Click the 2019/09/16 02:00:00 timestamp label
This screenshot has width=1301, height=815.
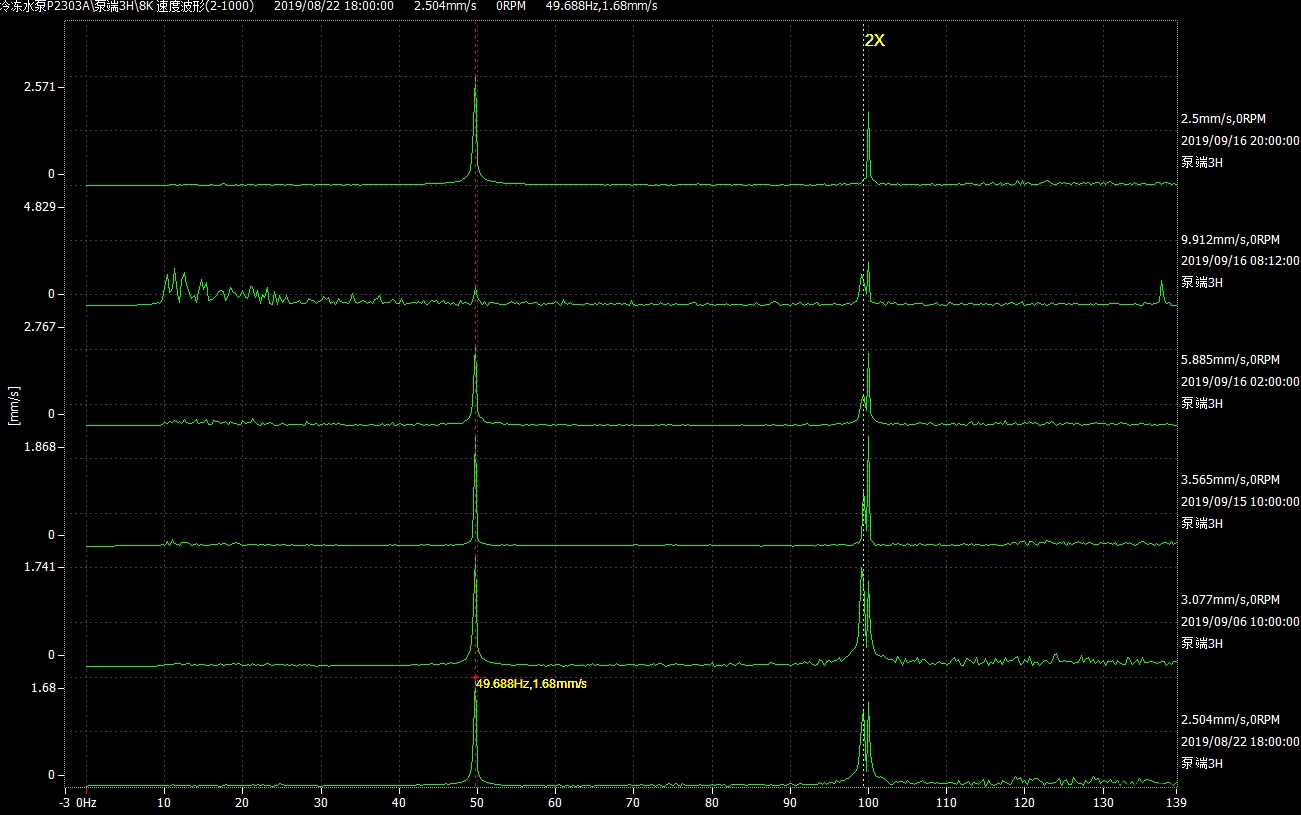point(1240,381)
